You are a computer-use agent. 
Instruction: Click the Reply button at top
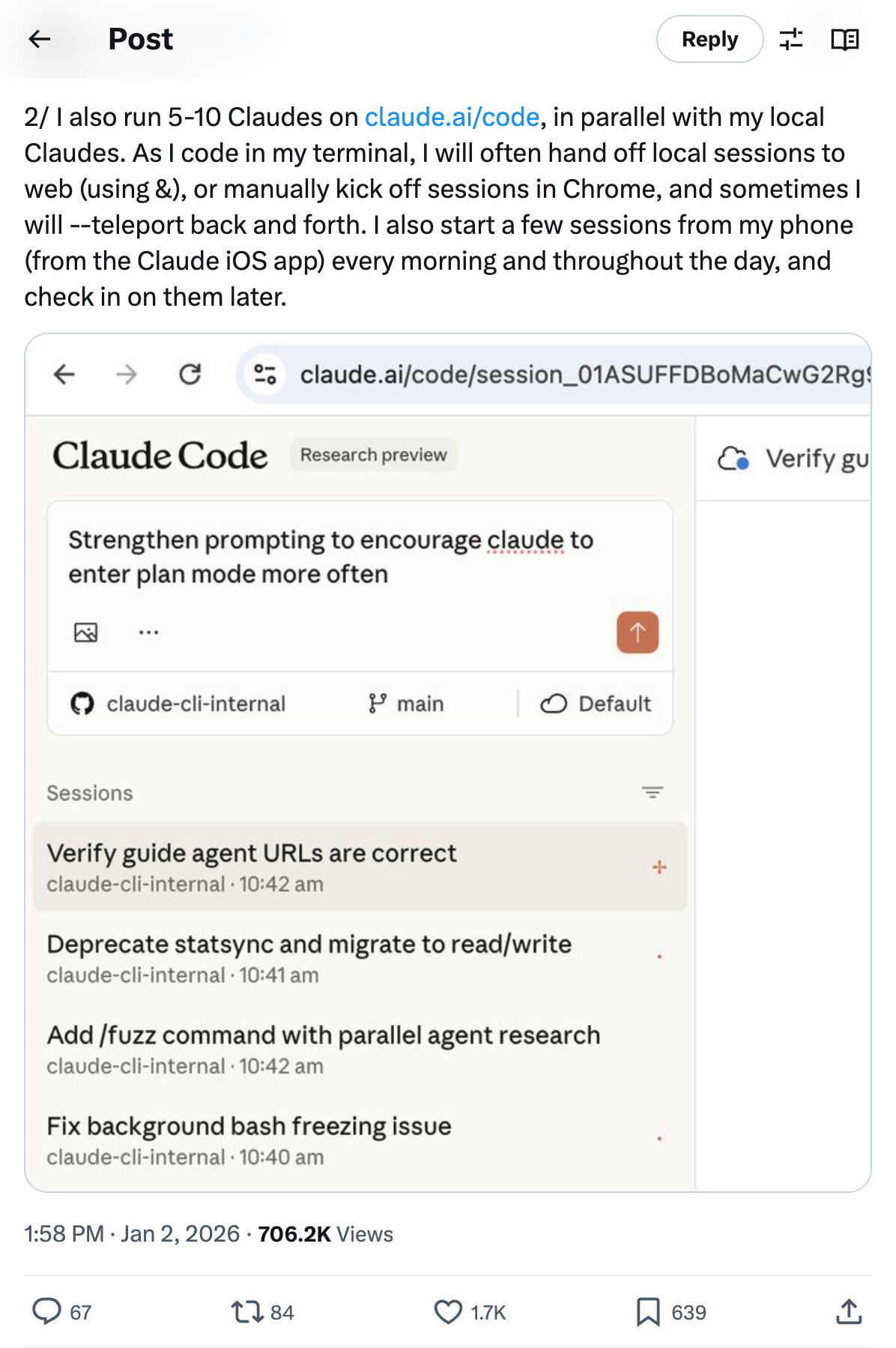click(x=709, y=39)
